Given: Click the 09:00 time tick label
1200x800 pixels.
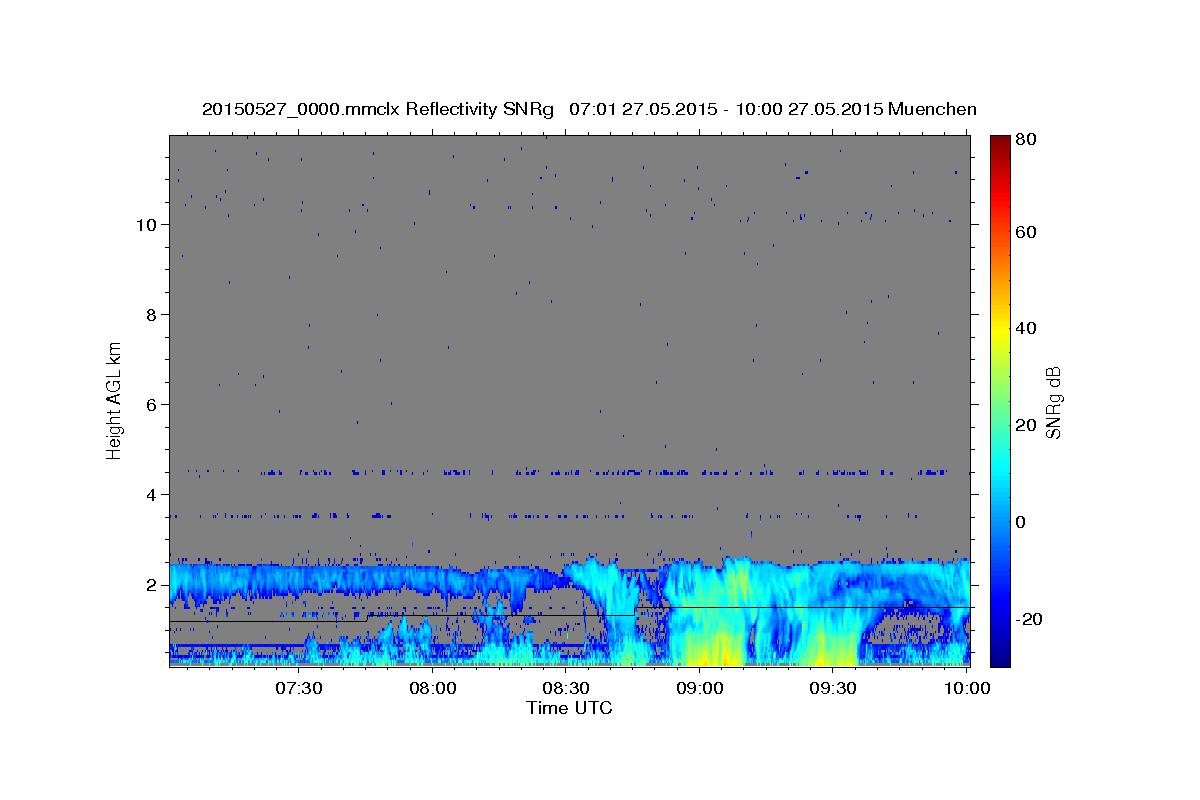Looking at the screenshot, I should coord(700,688).
